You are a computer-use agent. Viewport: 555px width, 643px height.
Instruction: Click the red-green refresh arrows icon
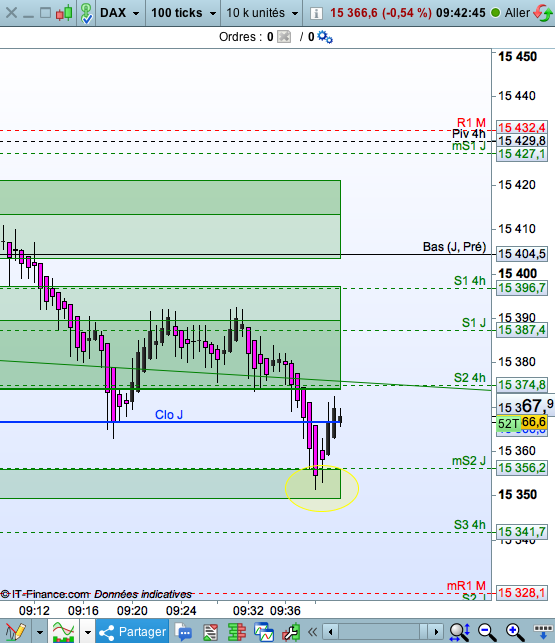point(543,13)
